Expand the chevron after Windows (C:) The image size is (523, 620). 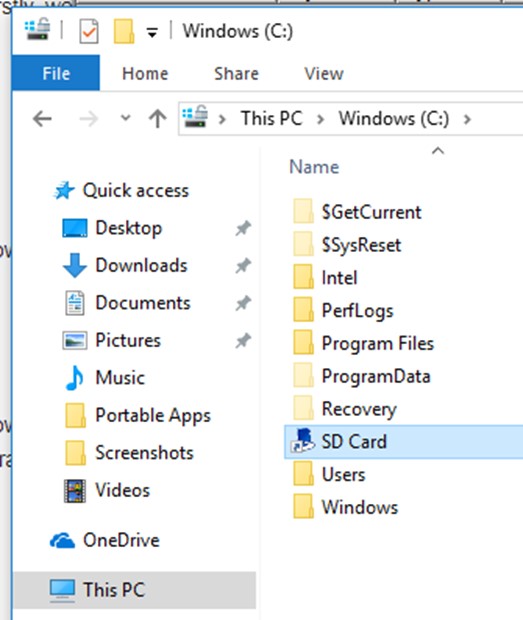click(x=467, y=119)
